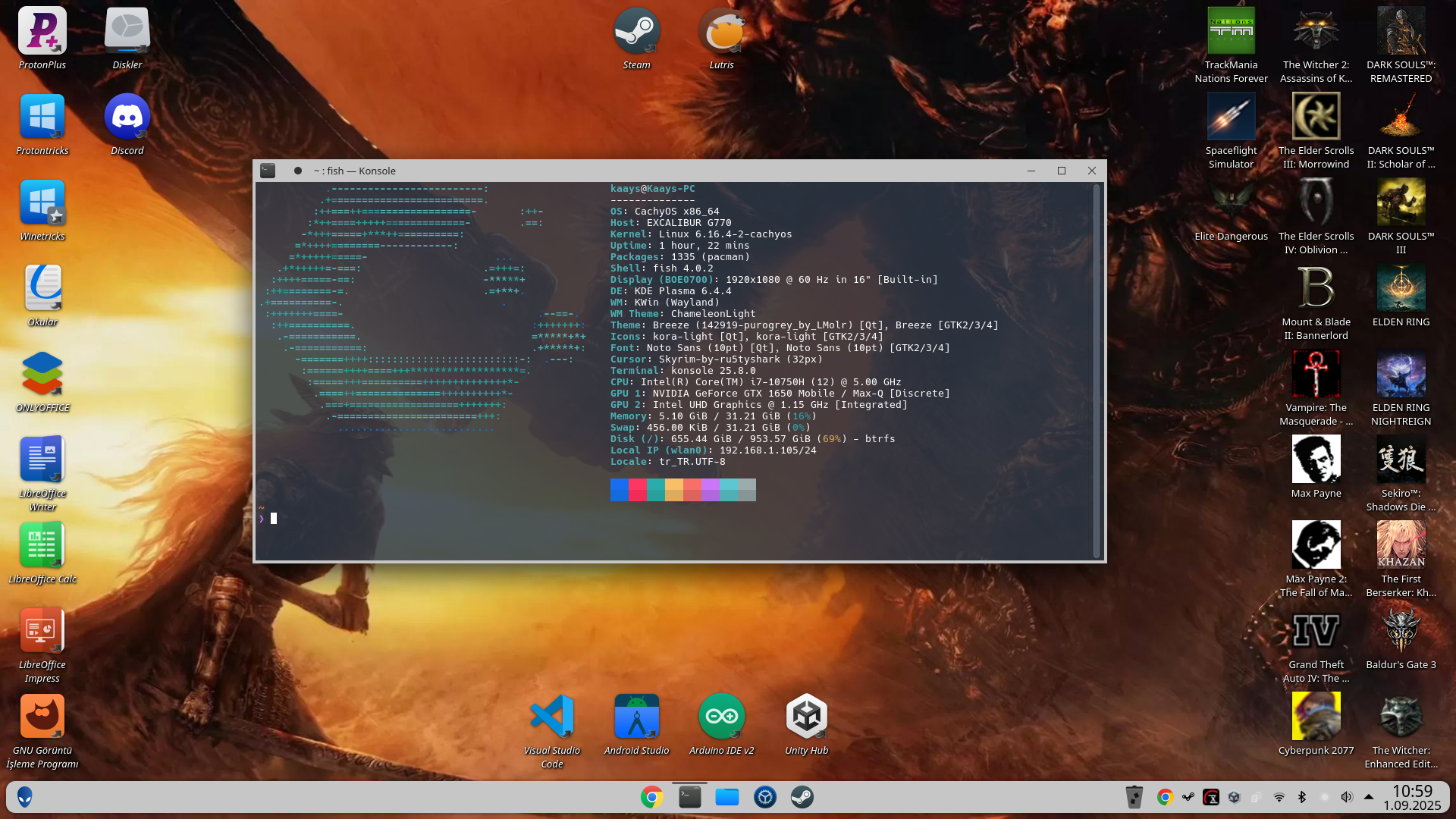1456x819 pixels.
Task: Click the 'CachyOS x86_64' OS line in terminal
Action: tap(664, 212)
